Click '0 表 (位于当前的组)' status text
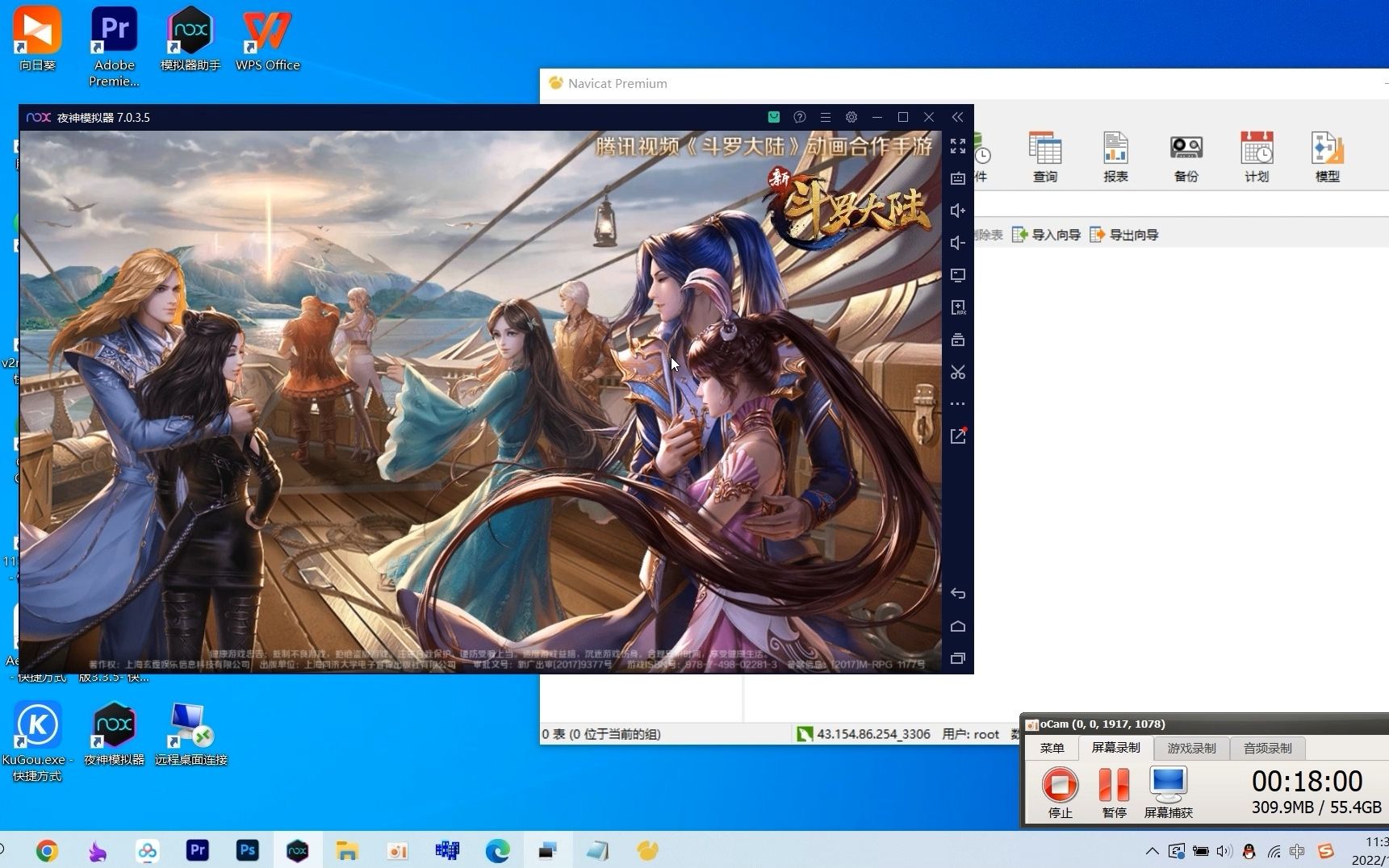The image size is (1389, 868). coord(601,734)
